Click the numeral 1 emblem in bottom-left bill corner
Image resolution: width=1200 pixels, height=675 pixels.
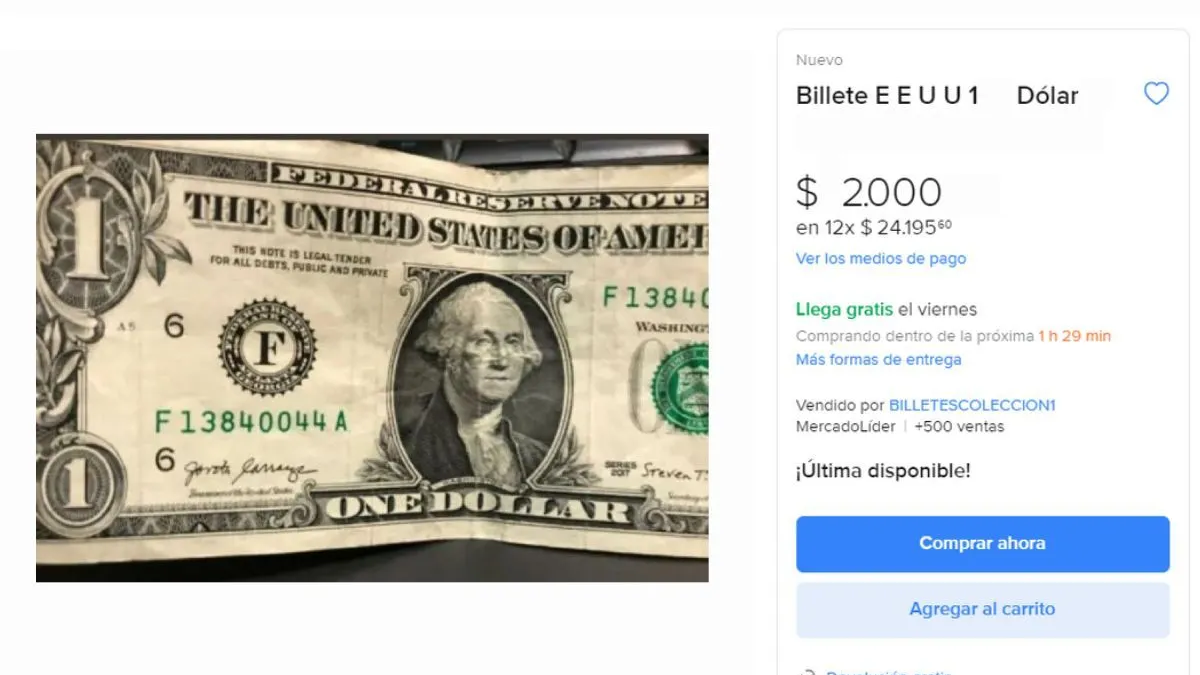(x=76, y=485)
